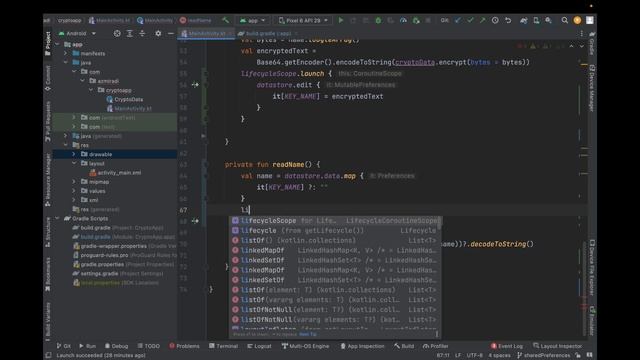Image resolution: width=640 pixels, height=360 pixels.
Task: Click the Next Tip link in completion popup
Action: [308, 334]
